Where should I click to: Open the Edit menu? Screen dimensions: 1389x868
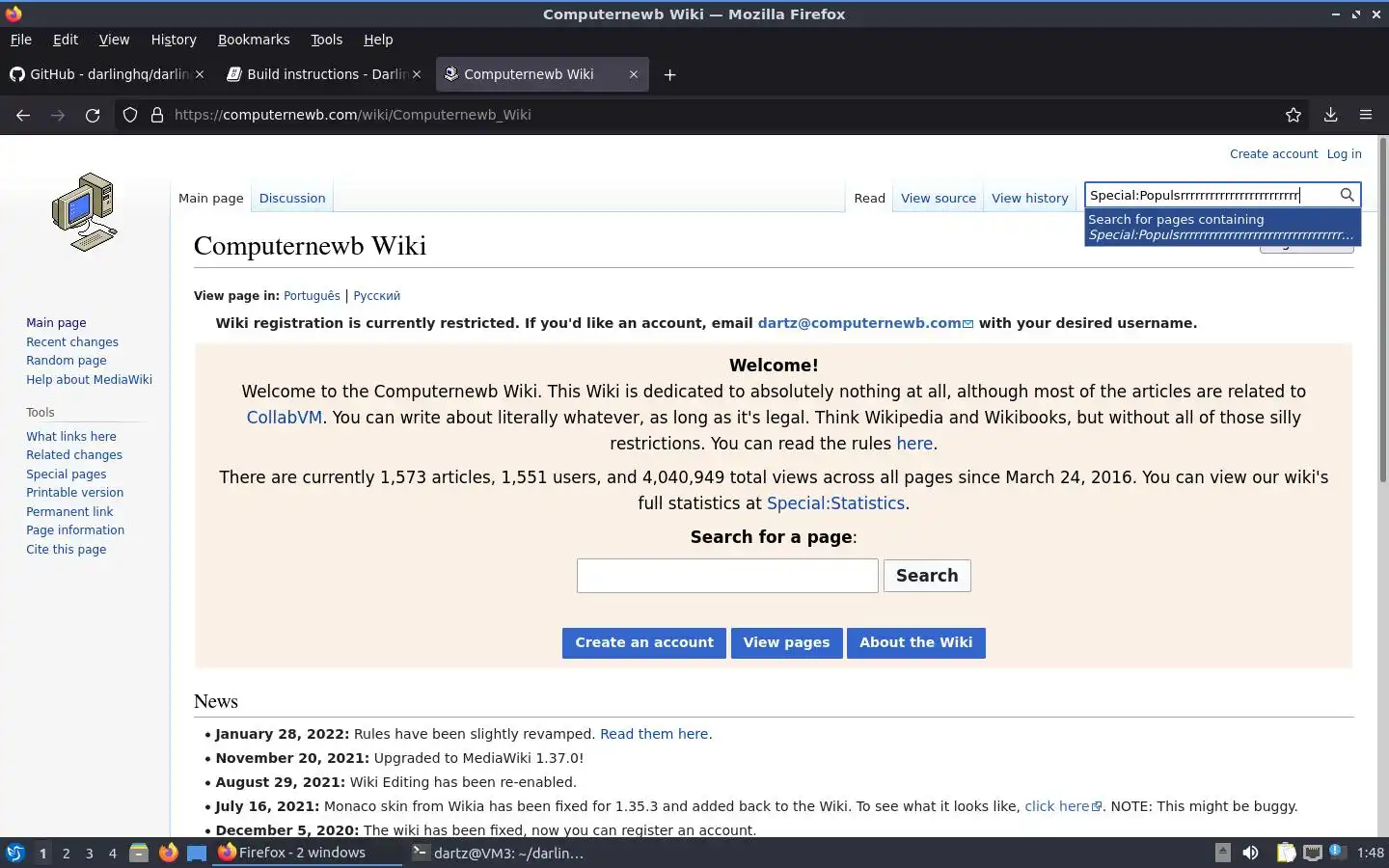pos(66,40)
